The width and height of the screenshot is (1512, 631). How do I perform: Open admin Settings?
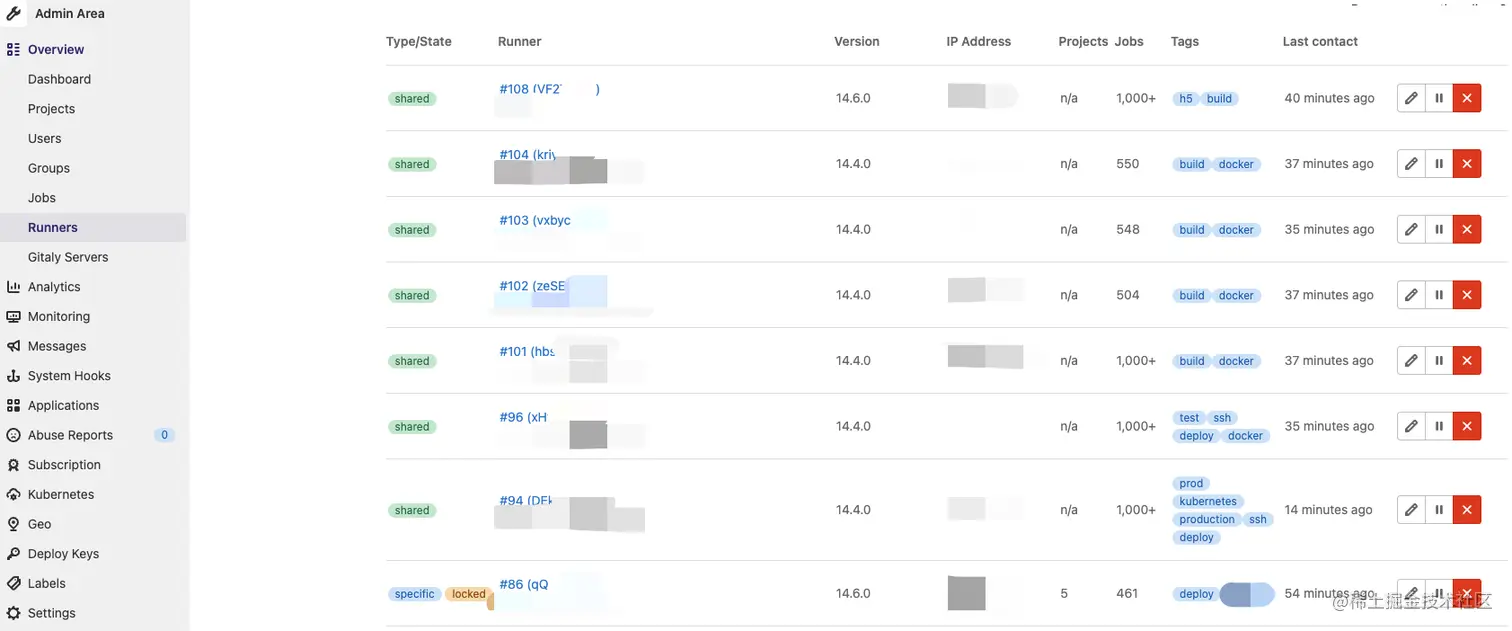point(51,613)
